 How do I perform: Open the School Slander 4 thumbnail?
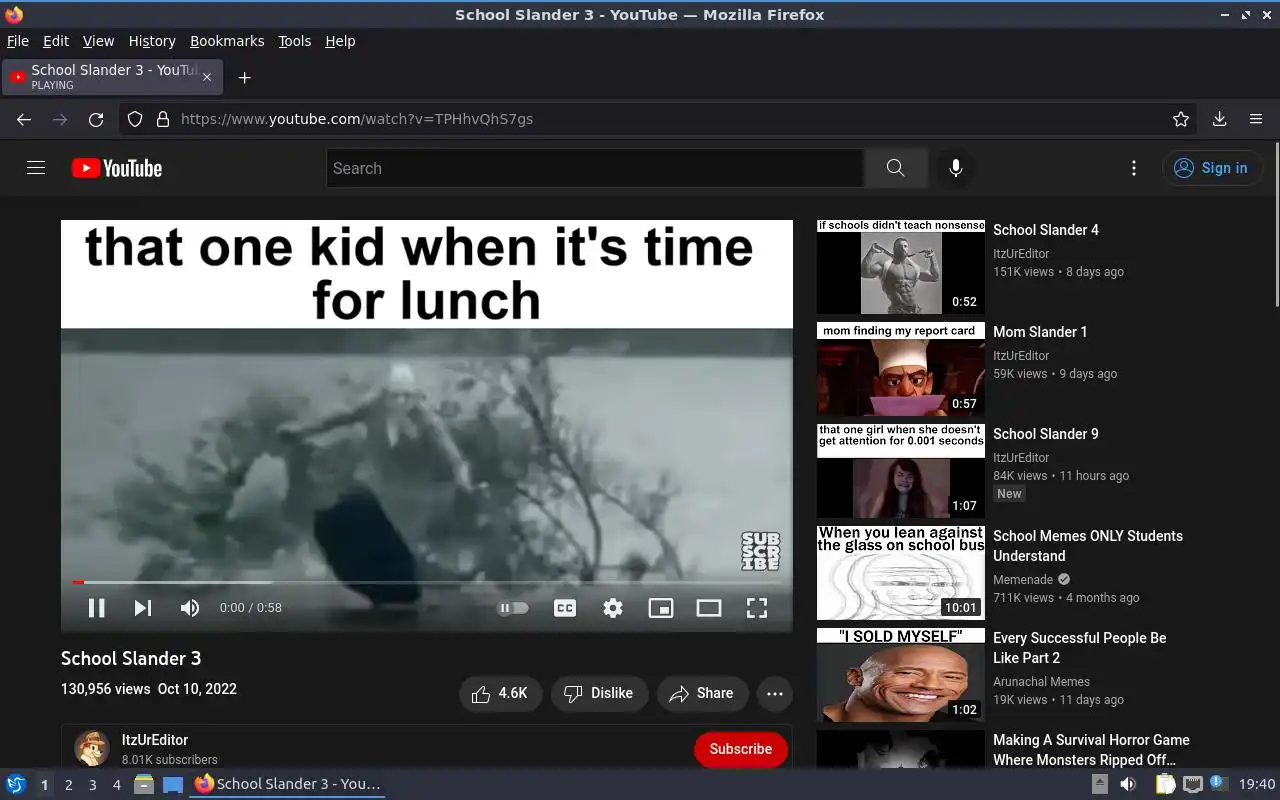tap(901, 267)
